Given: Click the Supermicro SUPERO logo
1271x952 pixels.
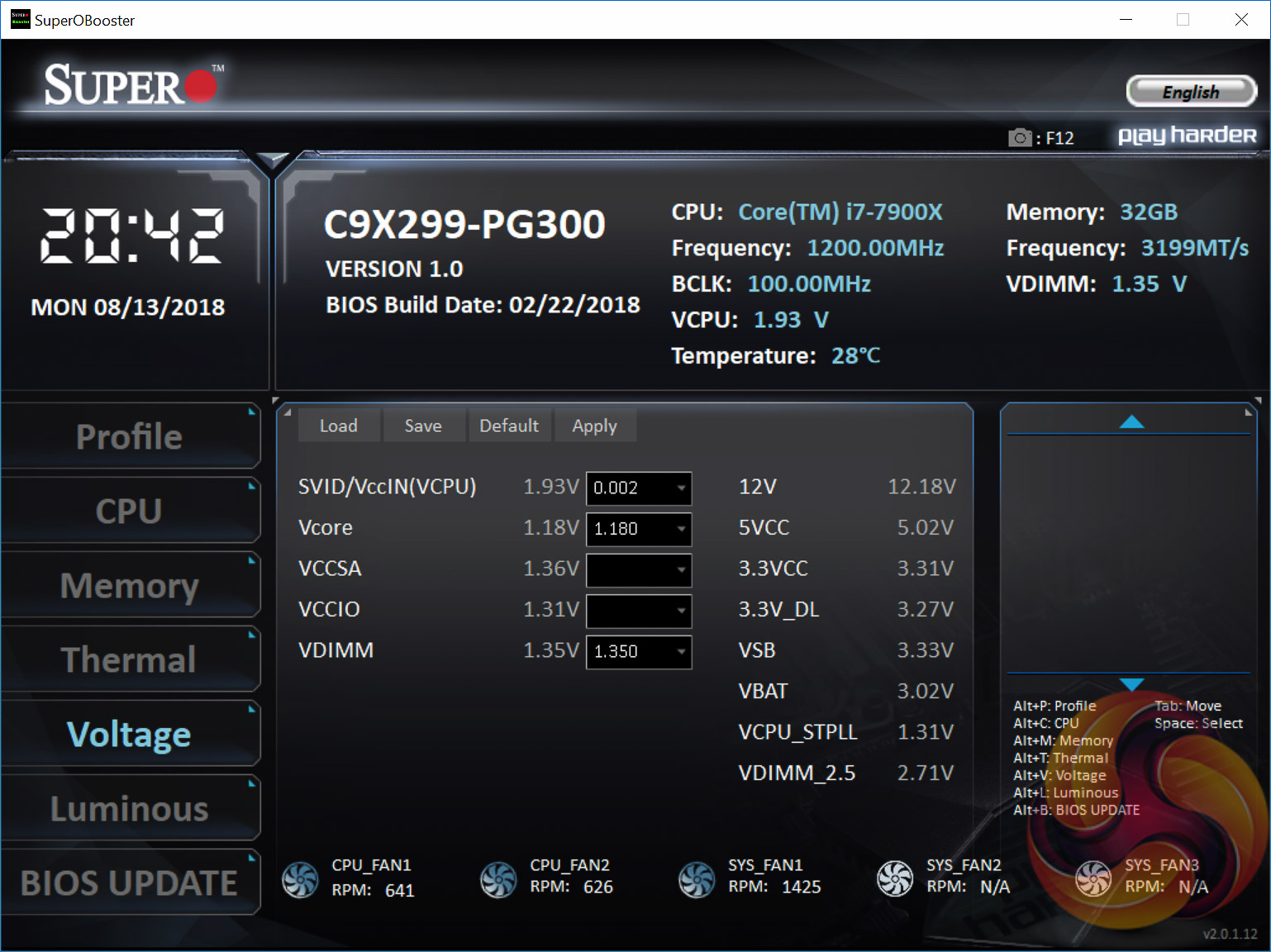Looking at the screenshot, I should pos(133,84).
